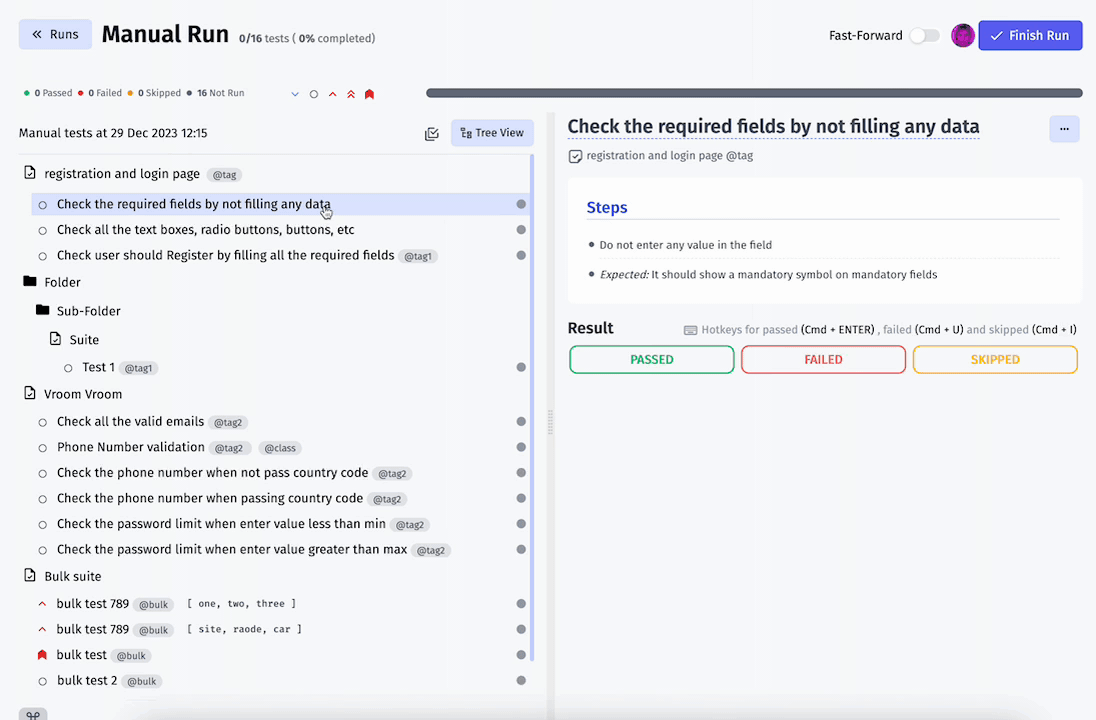Collapse the 'Vroom Vroom' suite

(29, 394)
